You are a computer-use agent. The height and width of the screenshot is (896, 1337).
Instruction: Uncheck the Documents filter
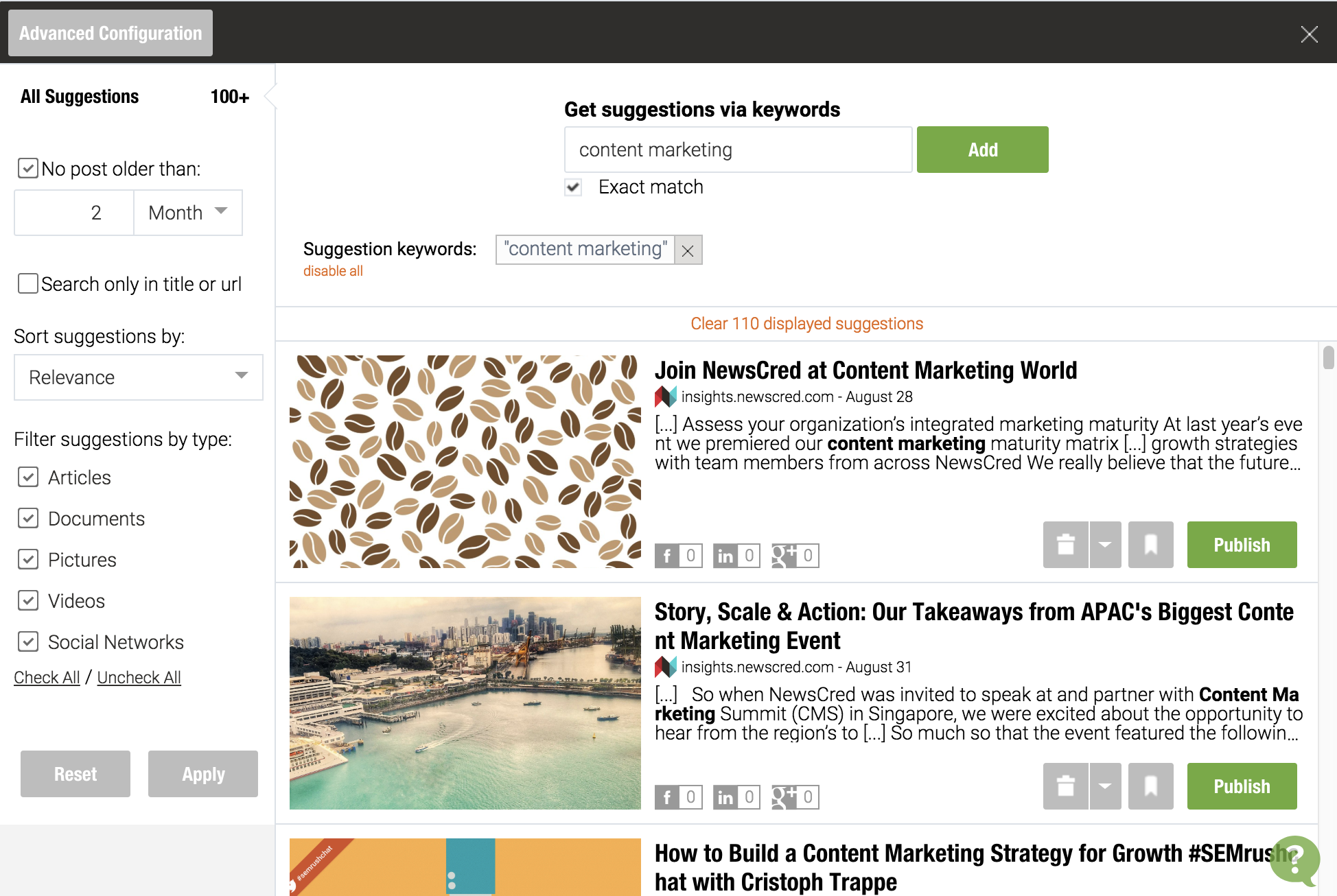click(28, 518)
